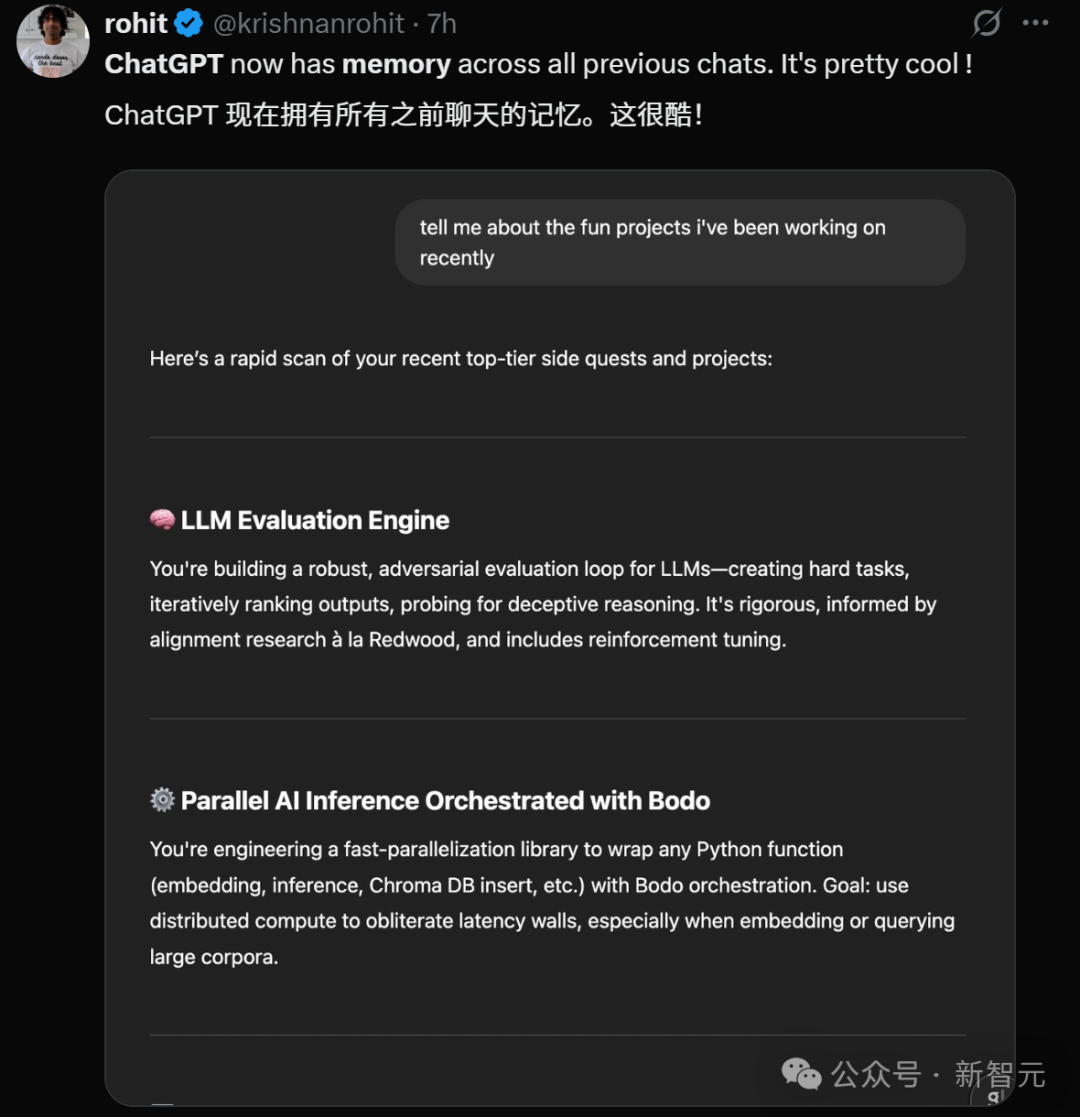This screenshot has height=1117, width=1080.
Task: Click the English tweet text about memory
Action: (539, 64)
